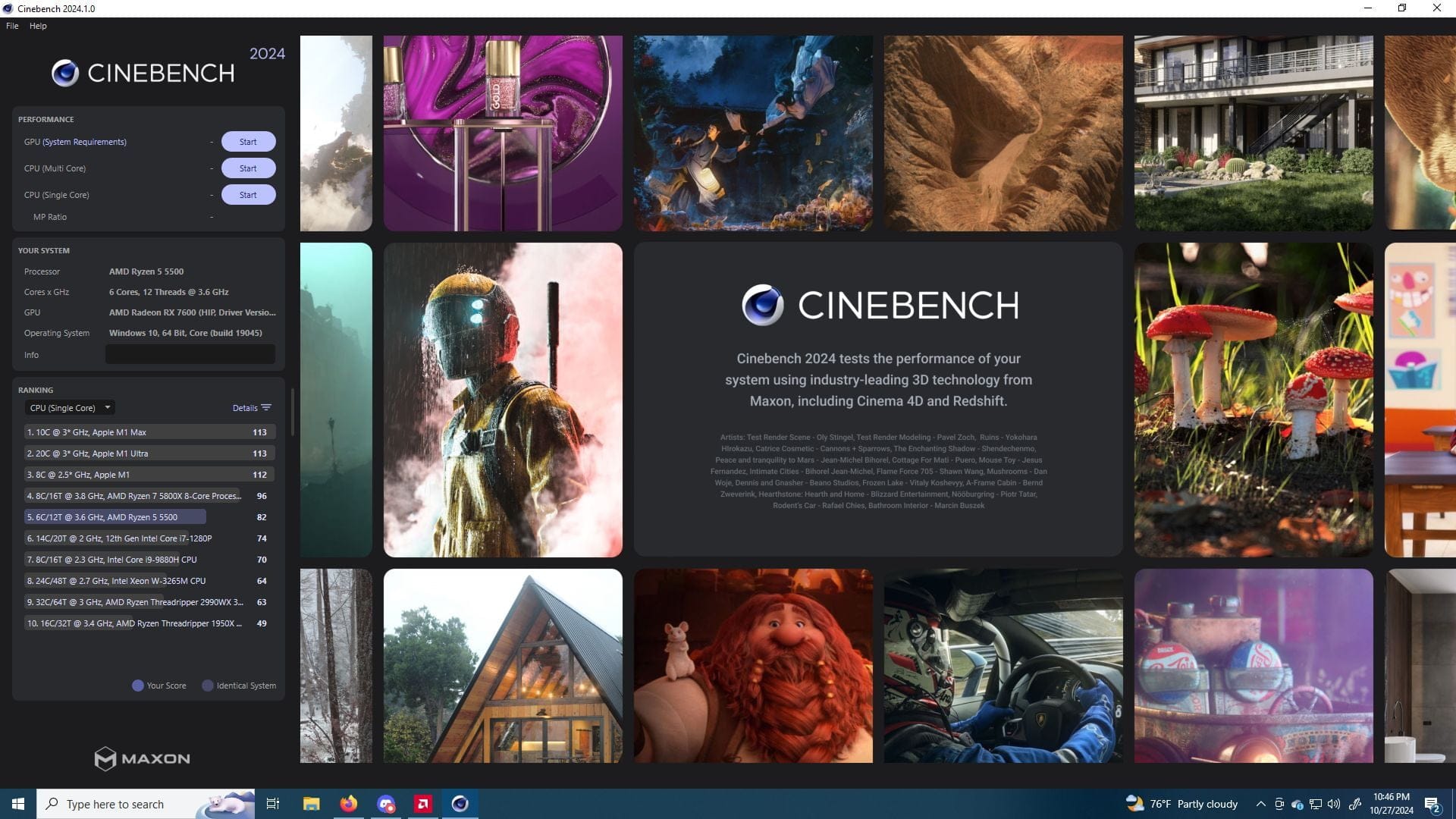The width and height of the screenshot is (1456, 819).
Task: Open the CPU (Single Core) ranking dropdown
Action: (70, 408)
